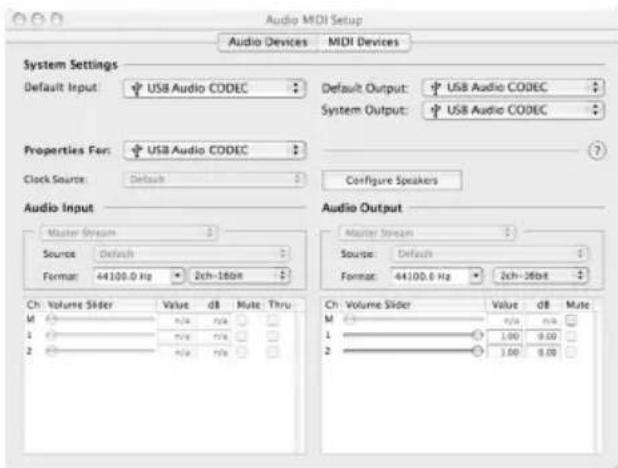Open the Default Input device dropdown
Viewport: 618px width, 468px height.
tap(214, 88)
